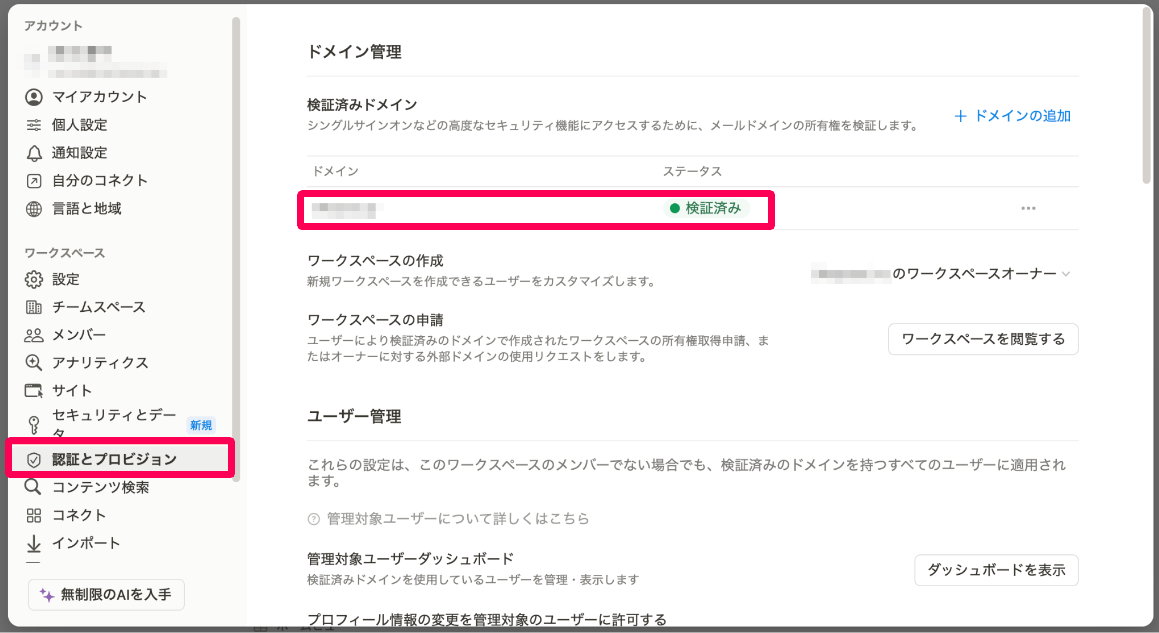The image size is (1159, 633).
Task: Click the My Connections arrow icon
Action: 34,180
